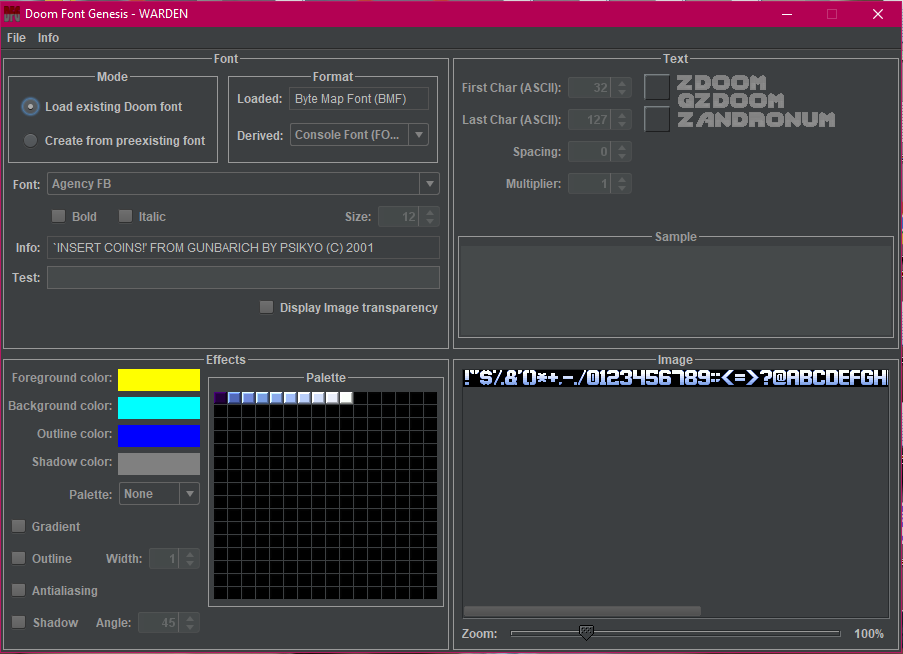Click the Image panel horizontal scrollbar
This screenshot has width=903, height=654.
click(x=582, y=611)
